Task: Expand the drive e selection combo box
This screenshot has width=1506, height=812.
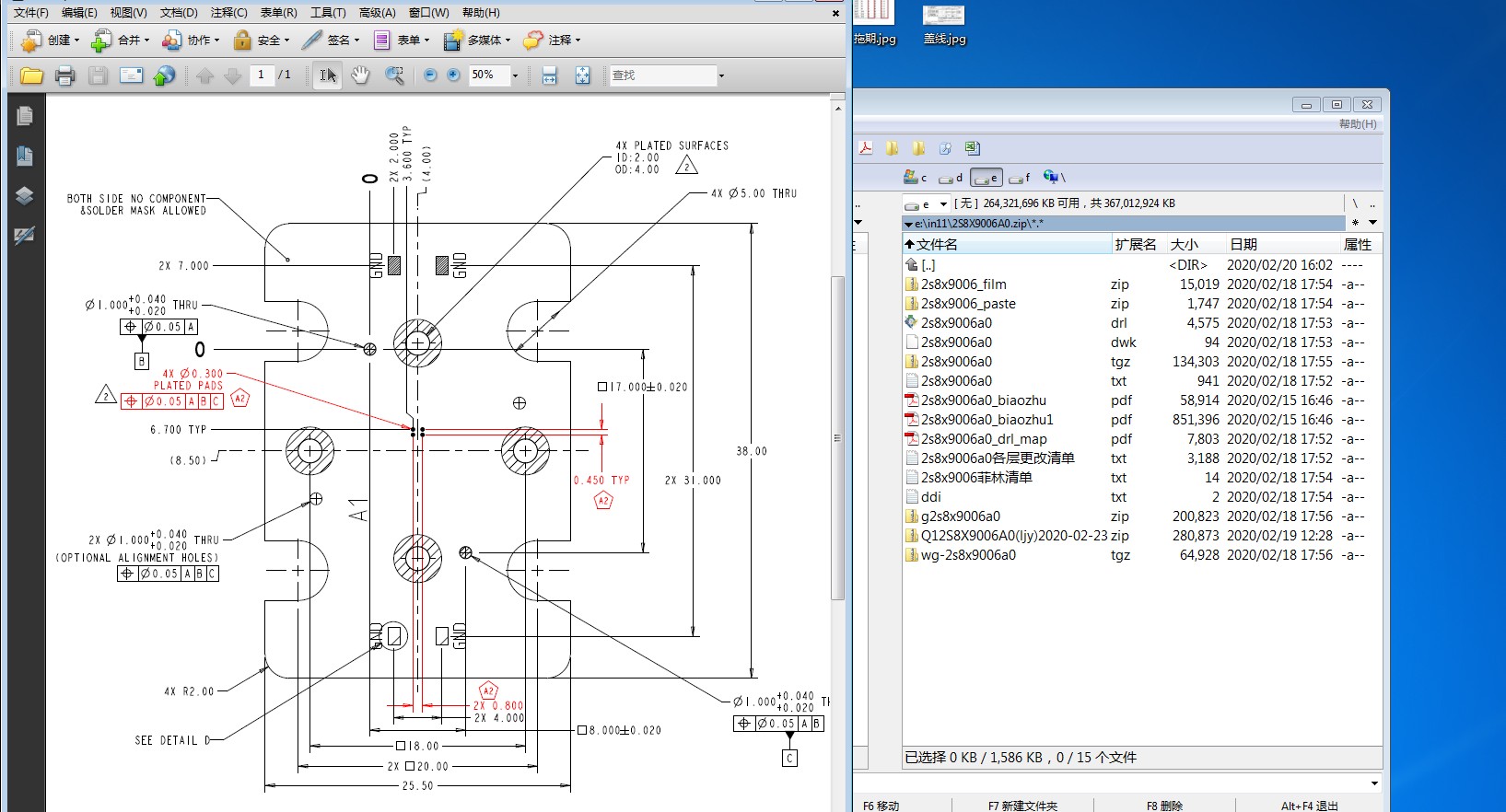Action: coord(943,204)
